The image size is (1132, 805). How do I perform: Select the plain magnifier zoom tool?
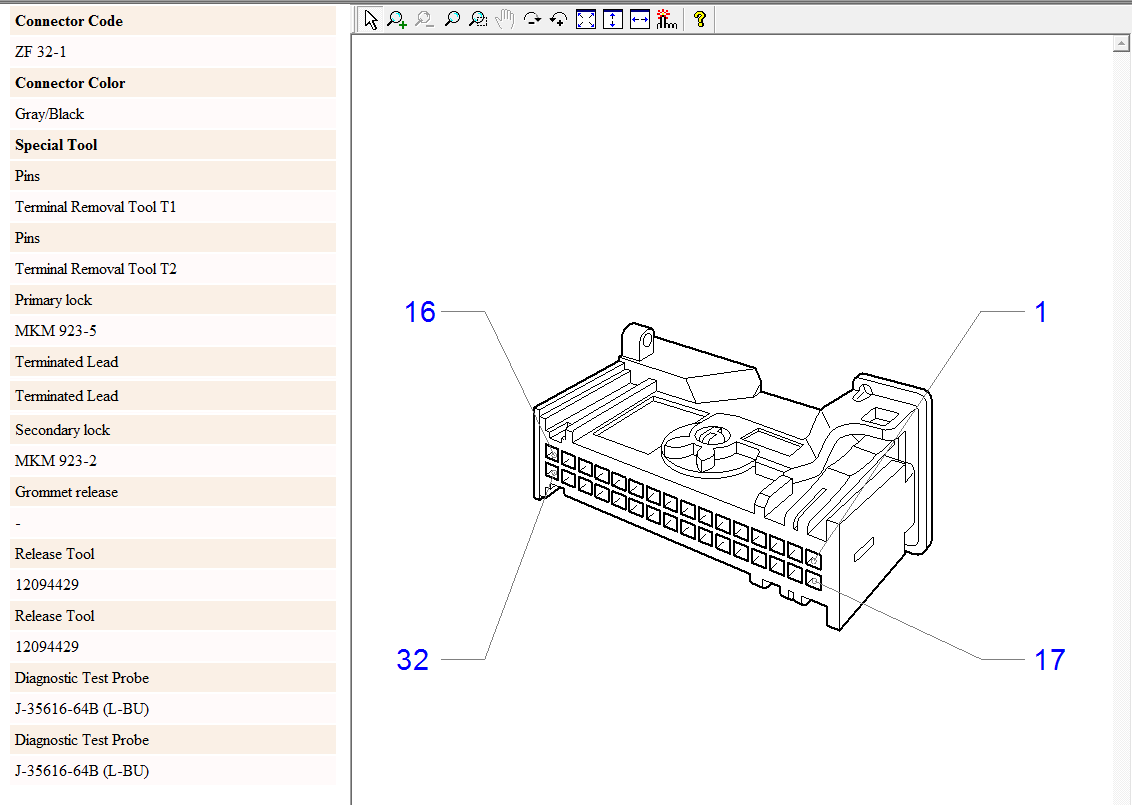pos(452,19)
